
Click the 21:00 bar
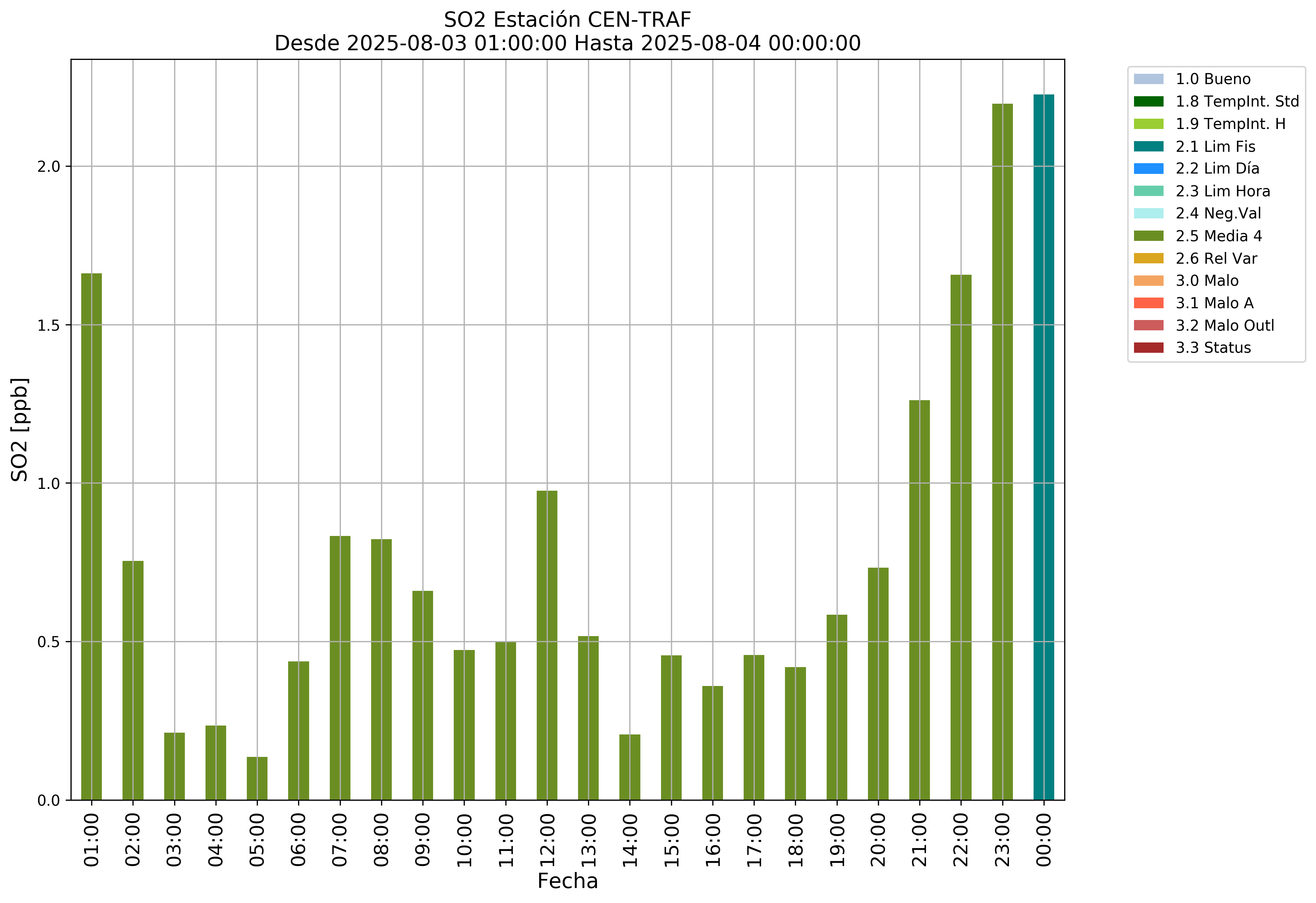point(919,600)
